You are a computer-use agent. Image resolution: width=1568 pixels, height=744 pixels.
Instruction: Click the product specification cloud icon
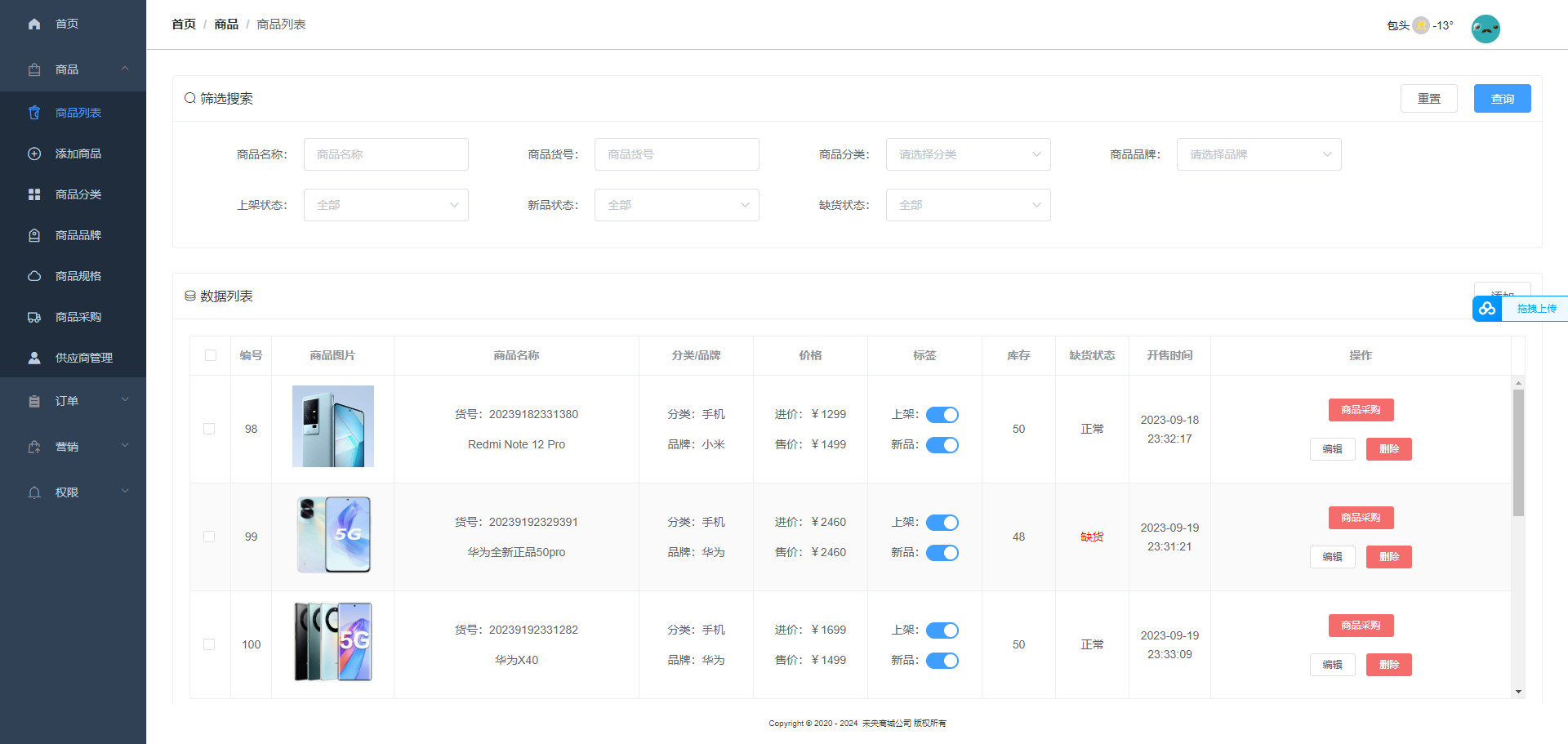34,276
